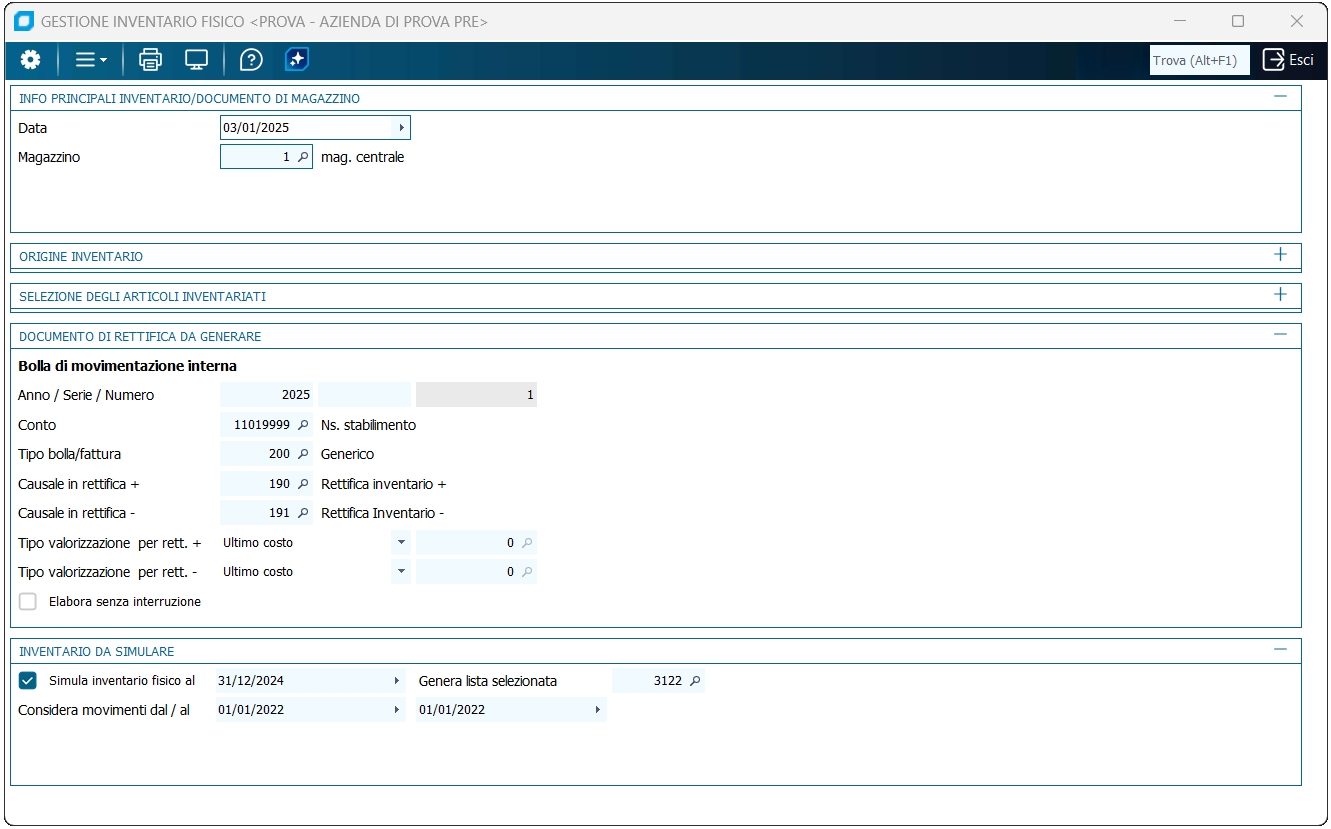Uncheck Simula inventario fisico al
This screenshot has height=829, width=1331.
click(x=28, y=681)
